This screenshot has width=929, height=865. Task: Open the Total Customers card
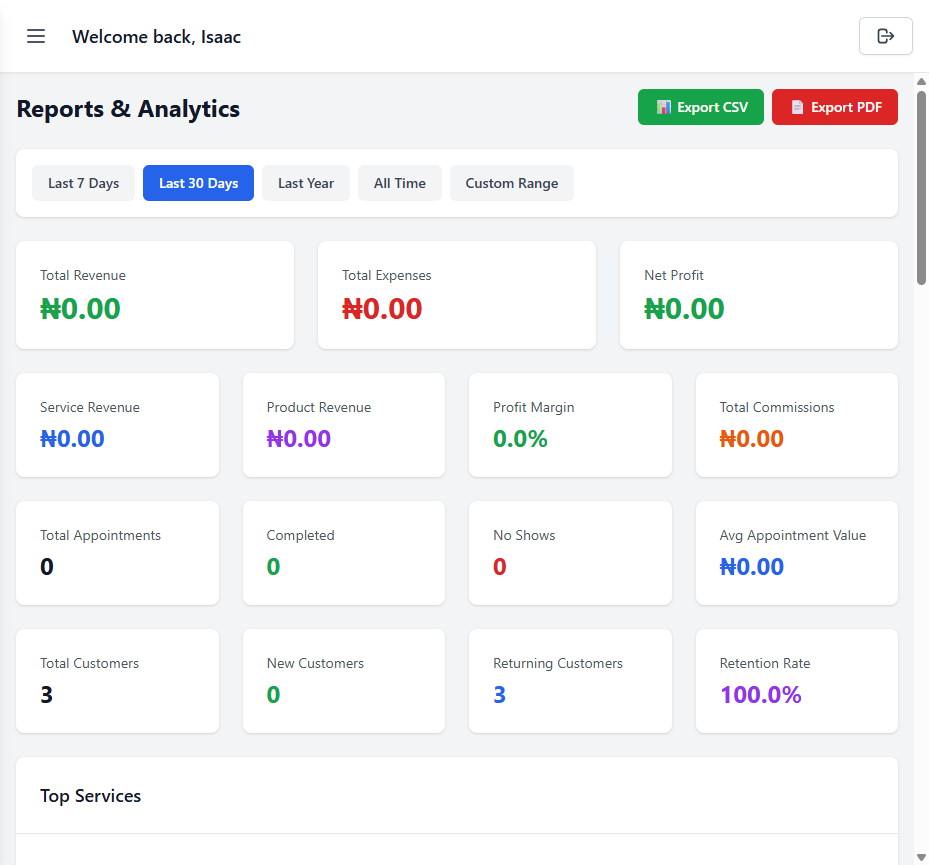(117, 681)
